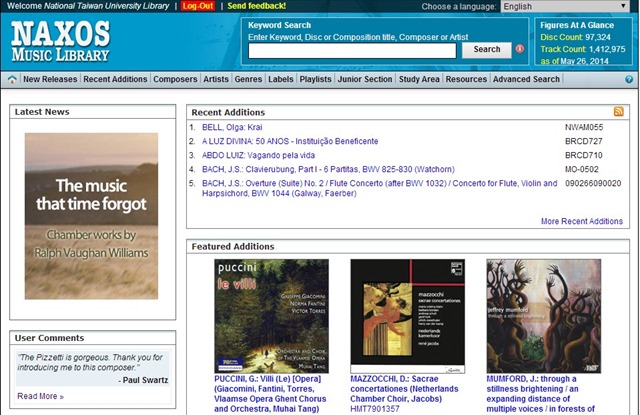
Task: Click the Track Count 1,412,975 figure
Action: click(583, 49)
